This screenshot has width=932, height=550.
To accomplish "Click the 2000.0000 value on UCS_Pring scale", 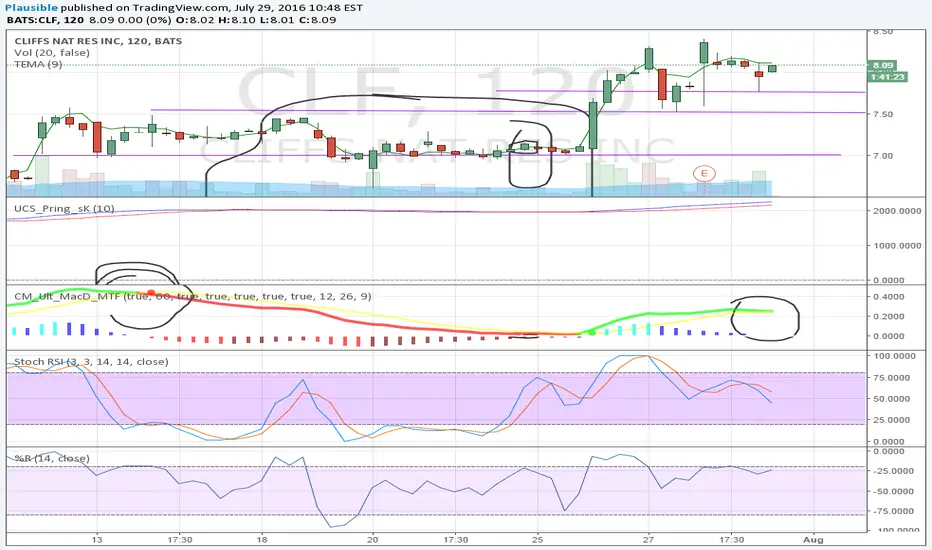I will click(897, 210).
